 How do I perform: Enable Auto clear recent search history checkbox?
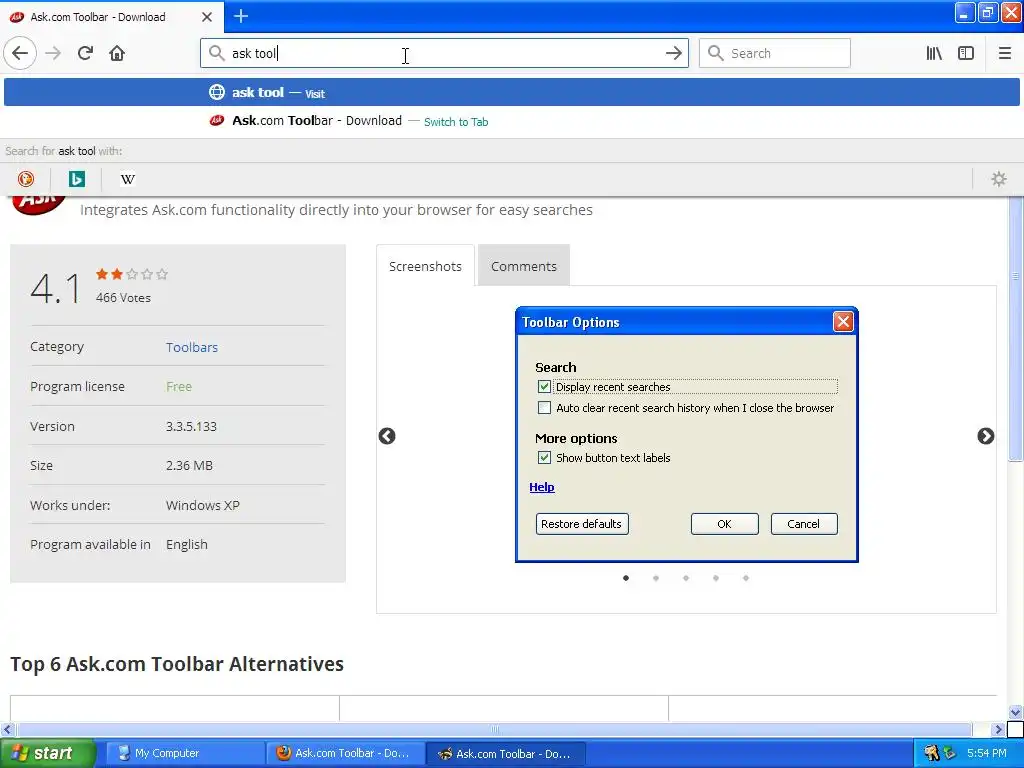pyautogui.click(x=544, y=408)
